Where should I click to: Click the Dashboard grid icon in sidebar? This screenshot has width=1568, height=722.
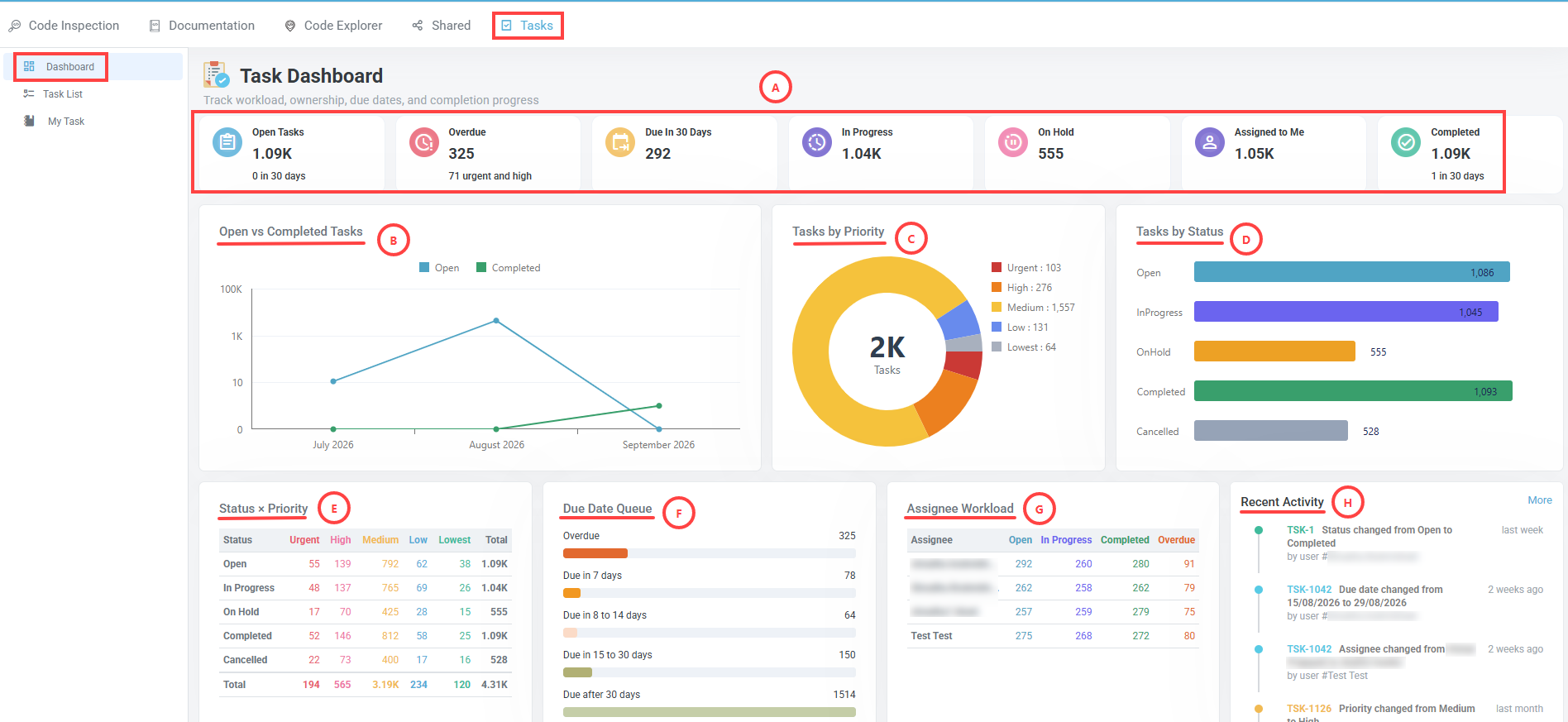pyautogui.click(x=29, y=66)
